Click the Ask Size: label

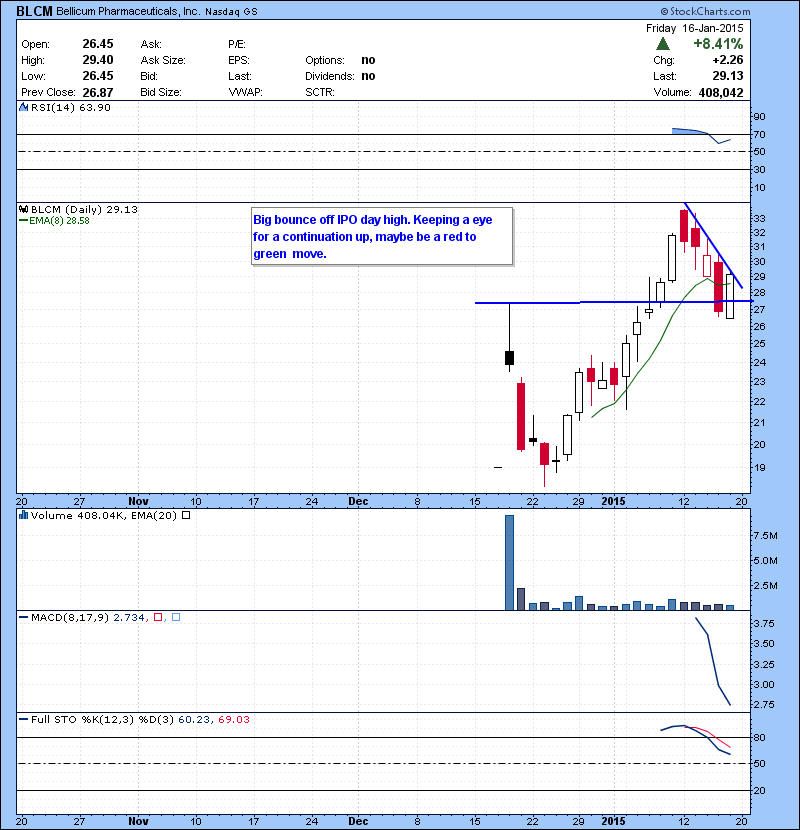click(x=163, y=60)
